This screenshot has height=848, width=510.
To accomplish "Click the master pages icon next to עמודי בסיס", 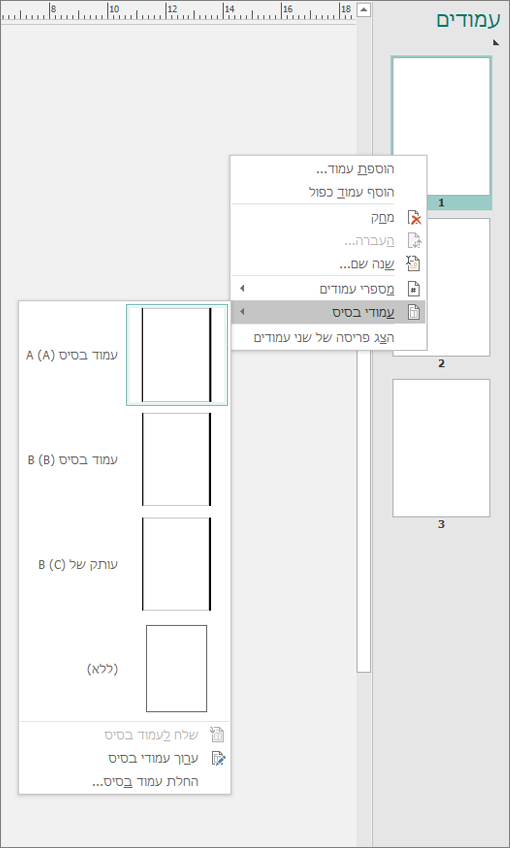I will (x=414, y=313).
